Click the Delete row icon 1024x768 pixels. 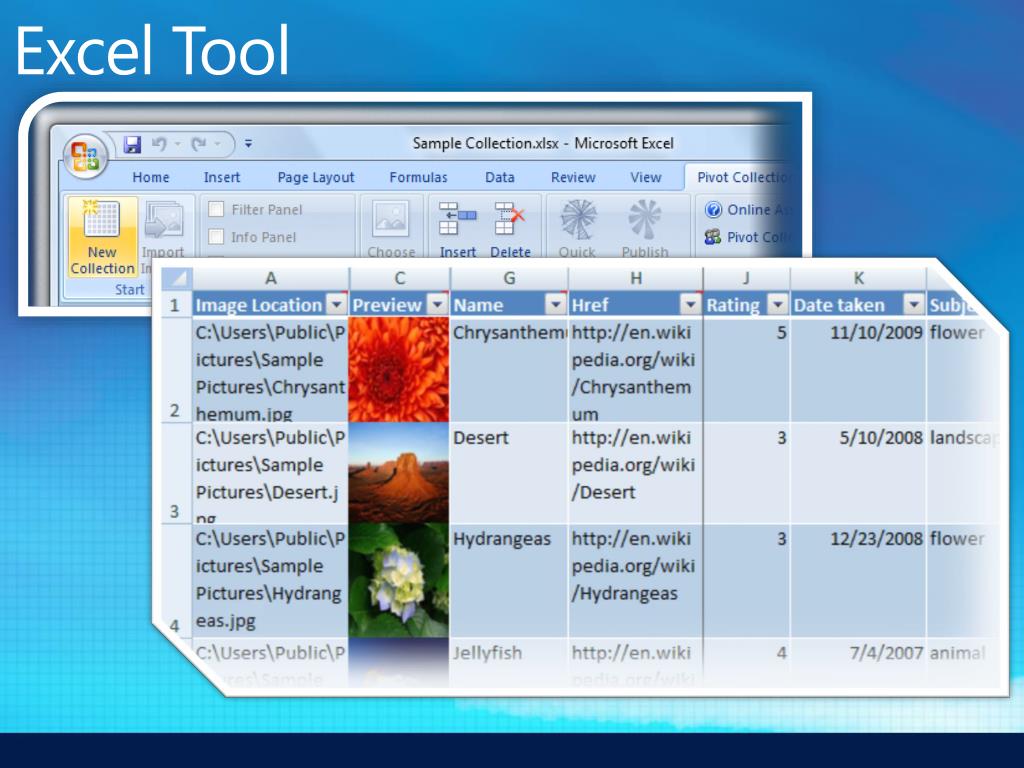[x=510, y=218]
